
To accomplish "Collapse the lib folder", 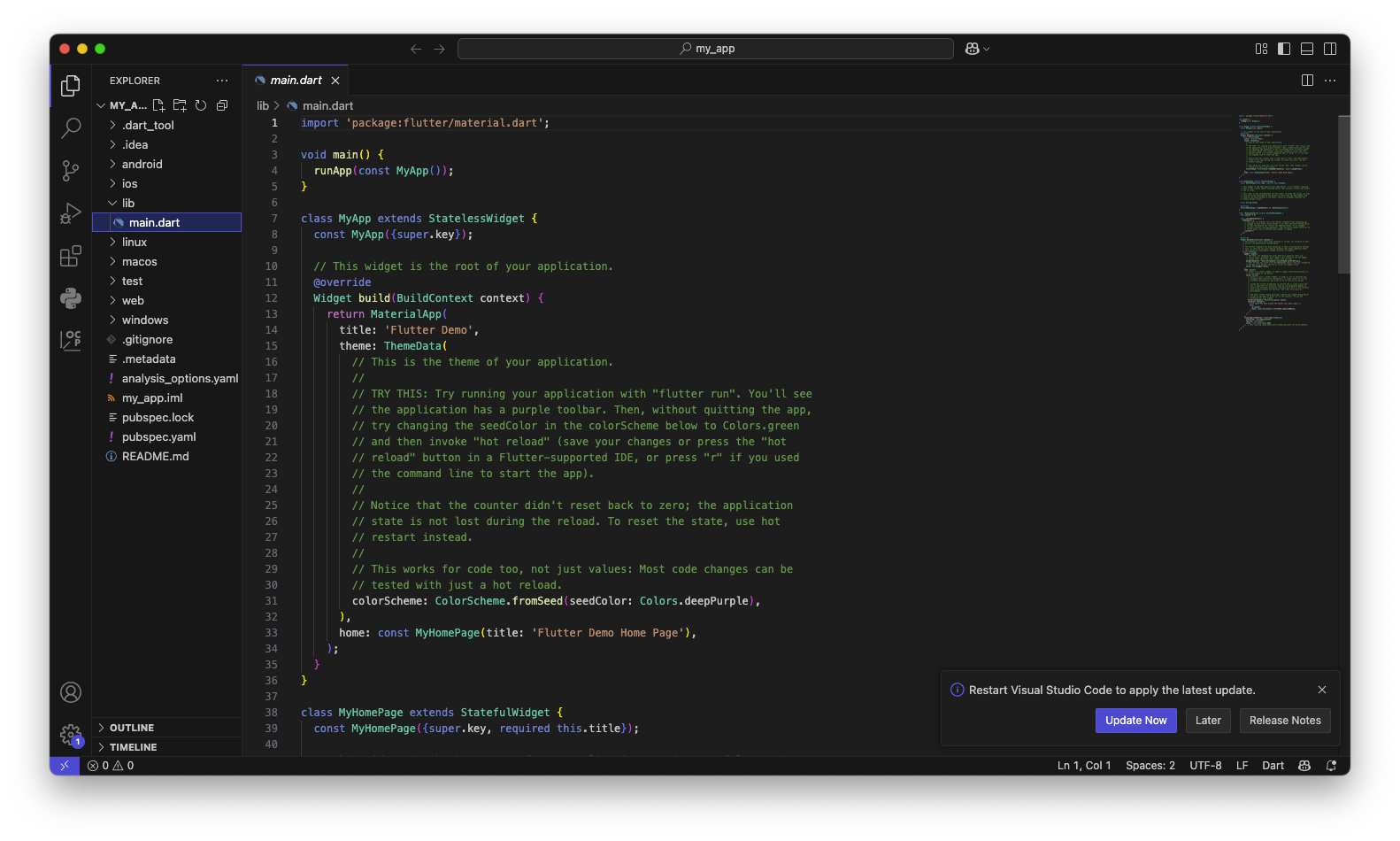I will tap(128, 204).
